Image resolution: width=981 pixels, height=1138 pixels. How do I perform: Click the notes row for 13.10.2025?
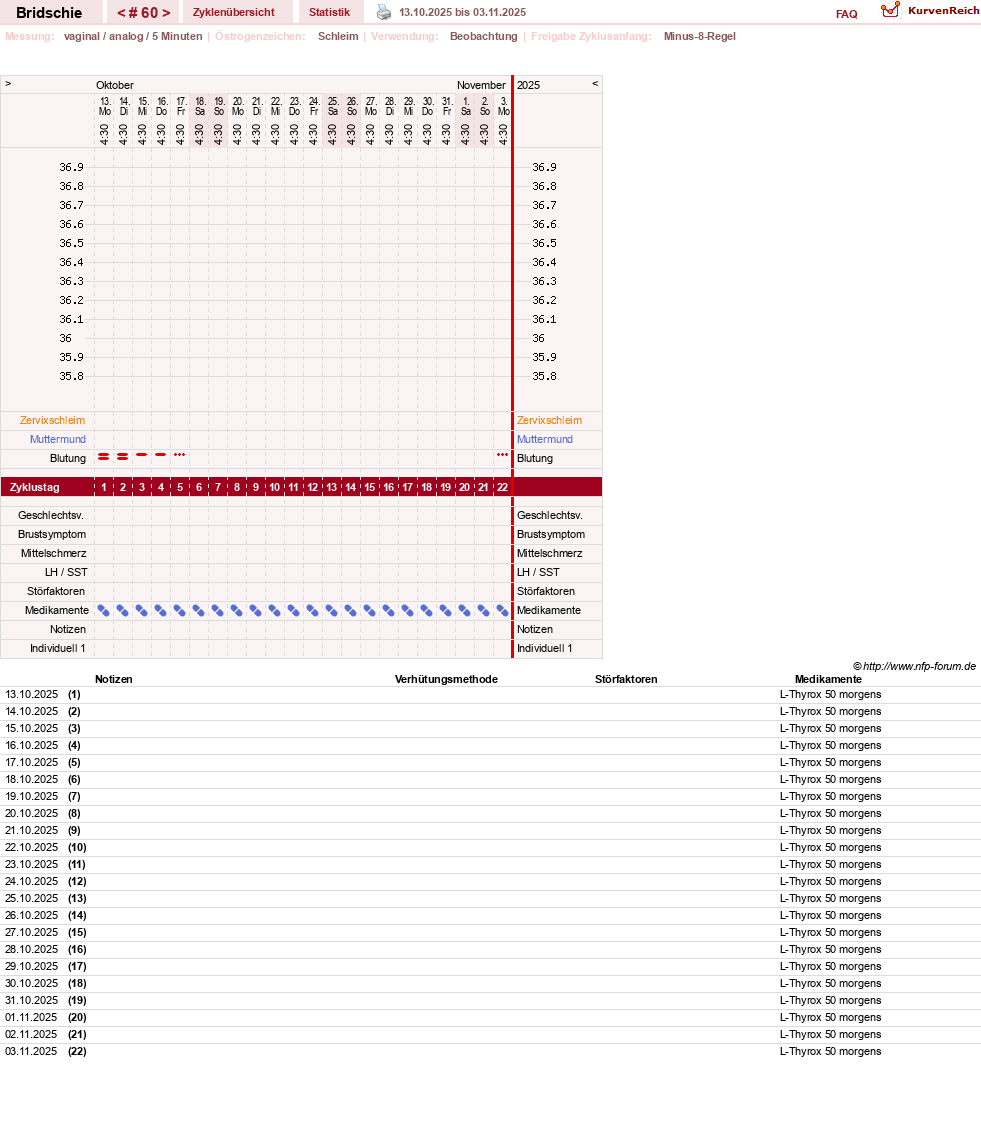(490, 695)
